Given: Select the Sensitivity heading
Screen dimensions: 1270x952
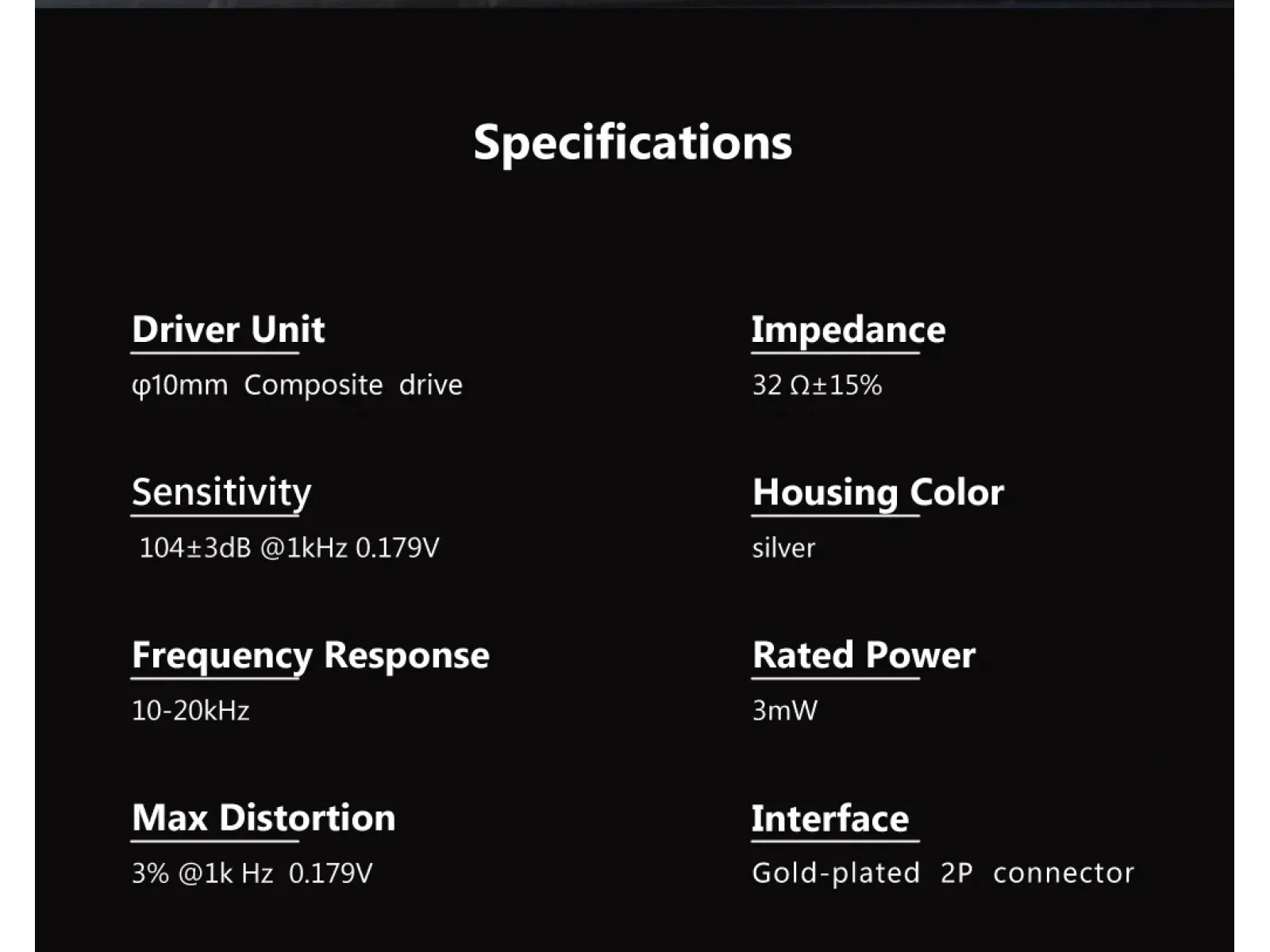Looking at the screenshot, I should (221, 493).
